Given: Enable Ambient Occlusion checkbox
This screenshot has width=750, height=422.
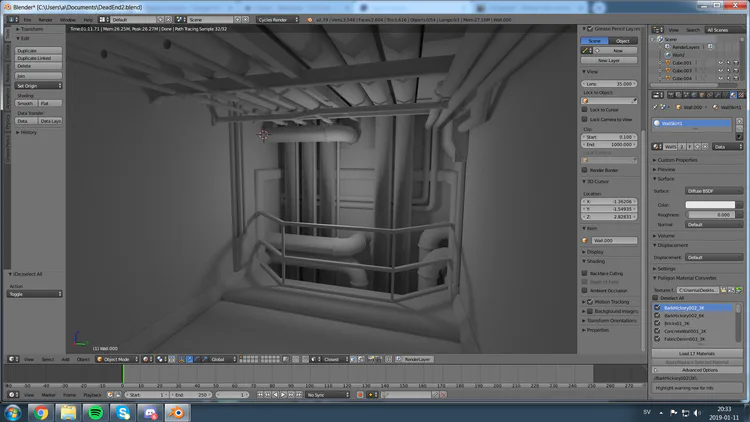Looking at the screenshot, I should click(x=585, y=290).
